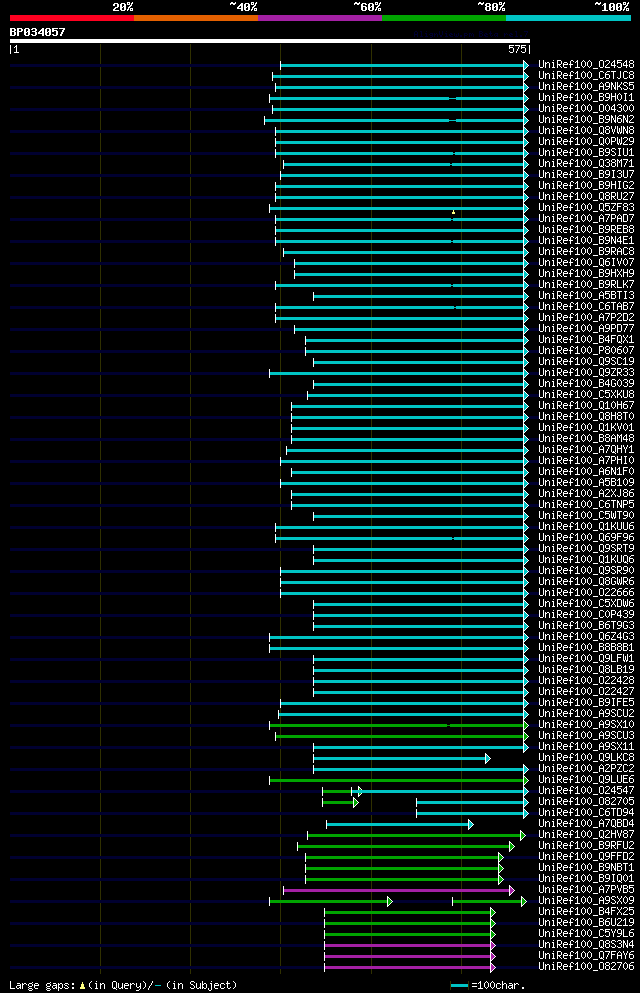Open hit UniRef100_O04300

[x=586, y=108]
